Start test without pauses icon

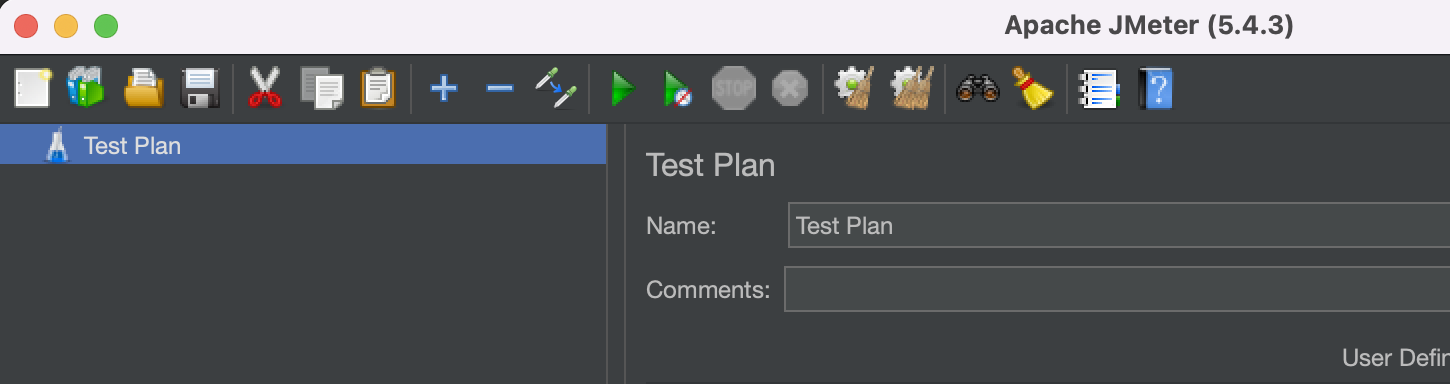[677, 89]
